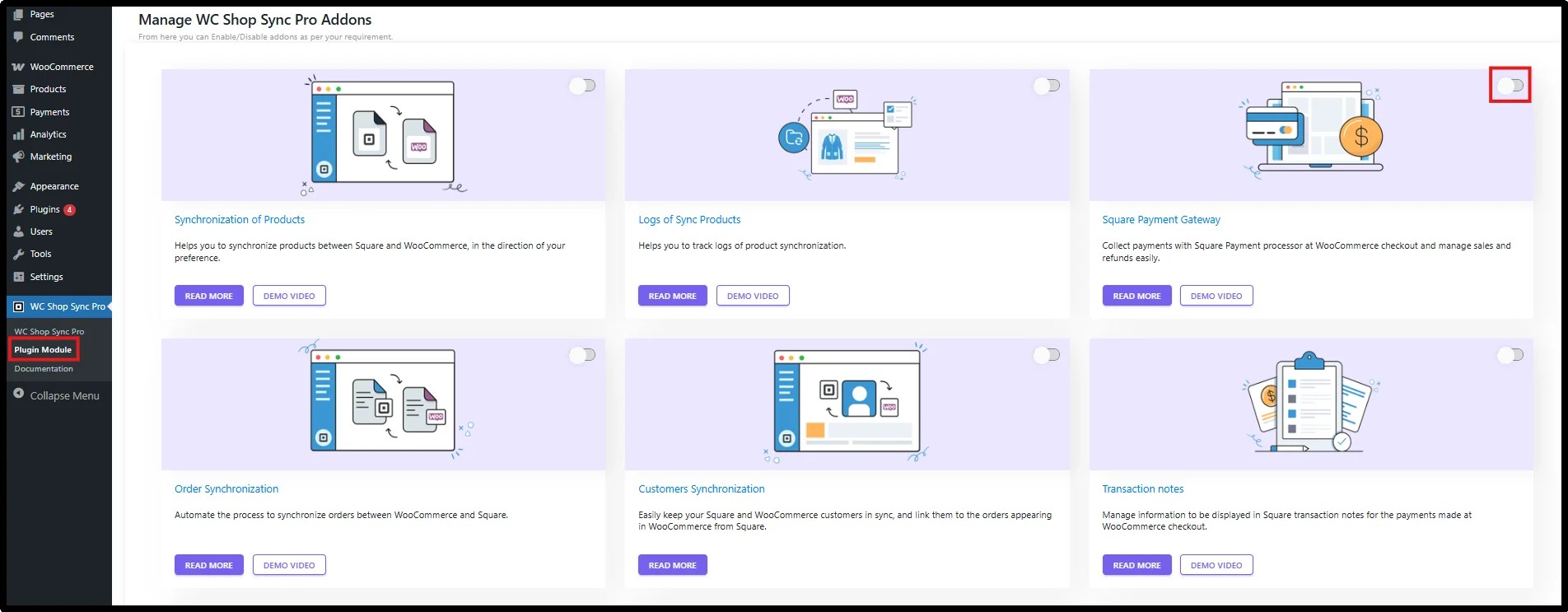Enable the Transaction notes addon toggle
Viewport: 1568px width, 612px height.
pos(1510,355)
